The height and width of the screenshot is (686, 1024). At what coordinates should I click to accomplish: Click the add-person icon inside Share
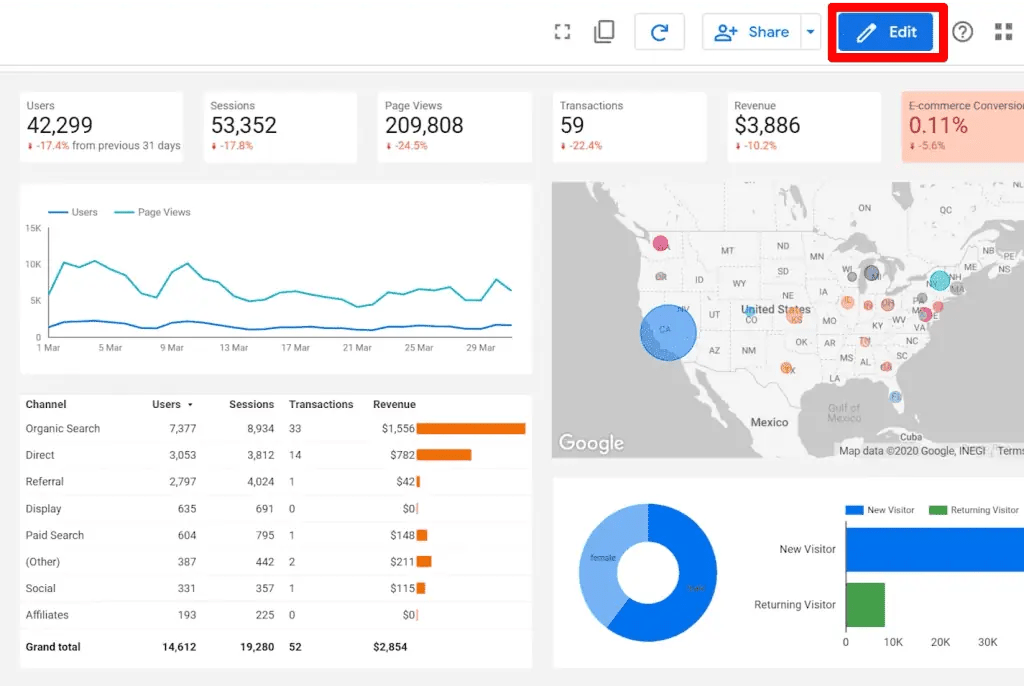click(726, 32)
